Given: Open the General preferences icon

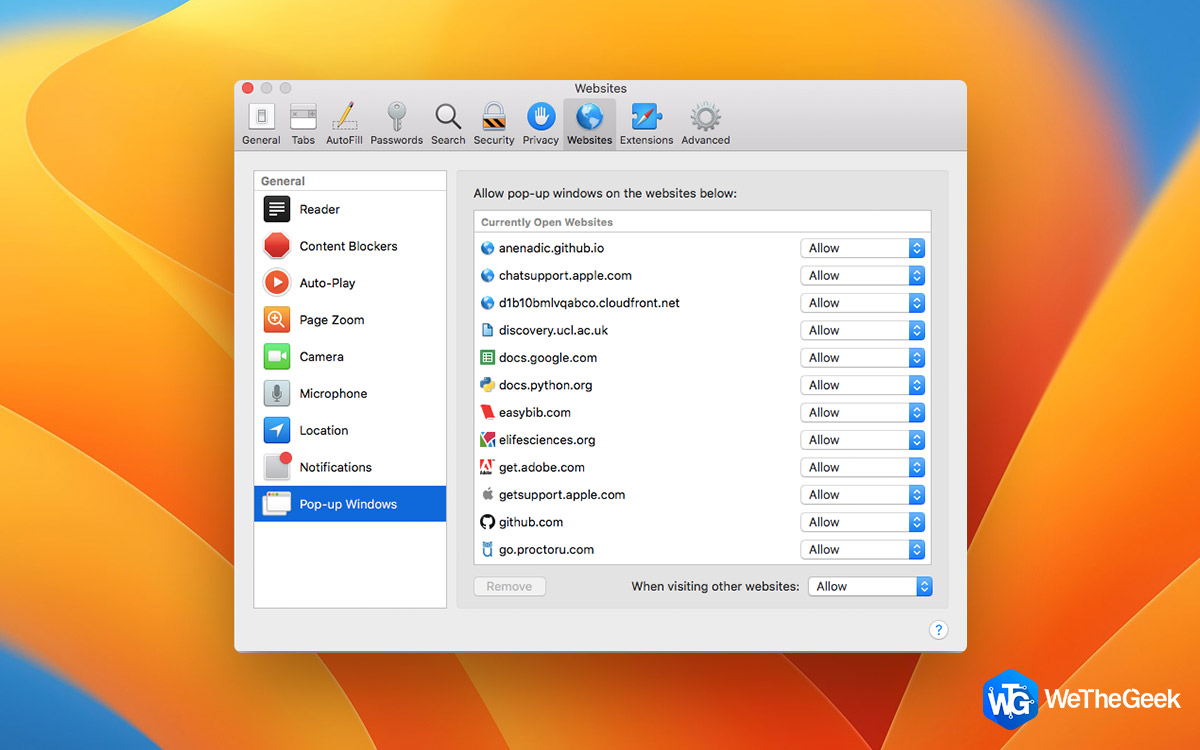Looking at the screenshot, I should (261, 116).
